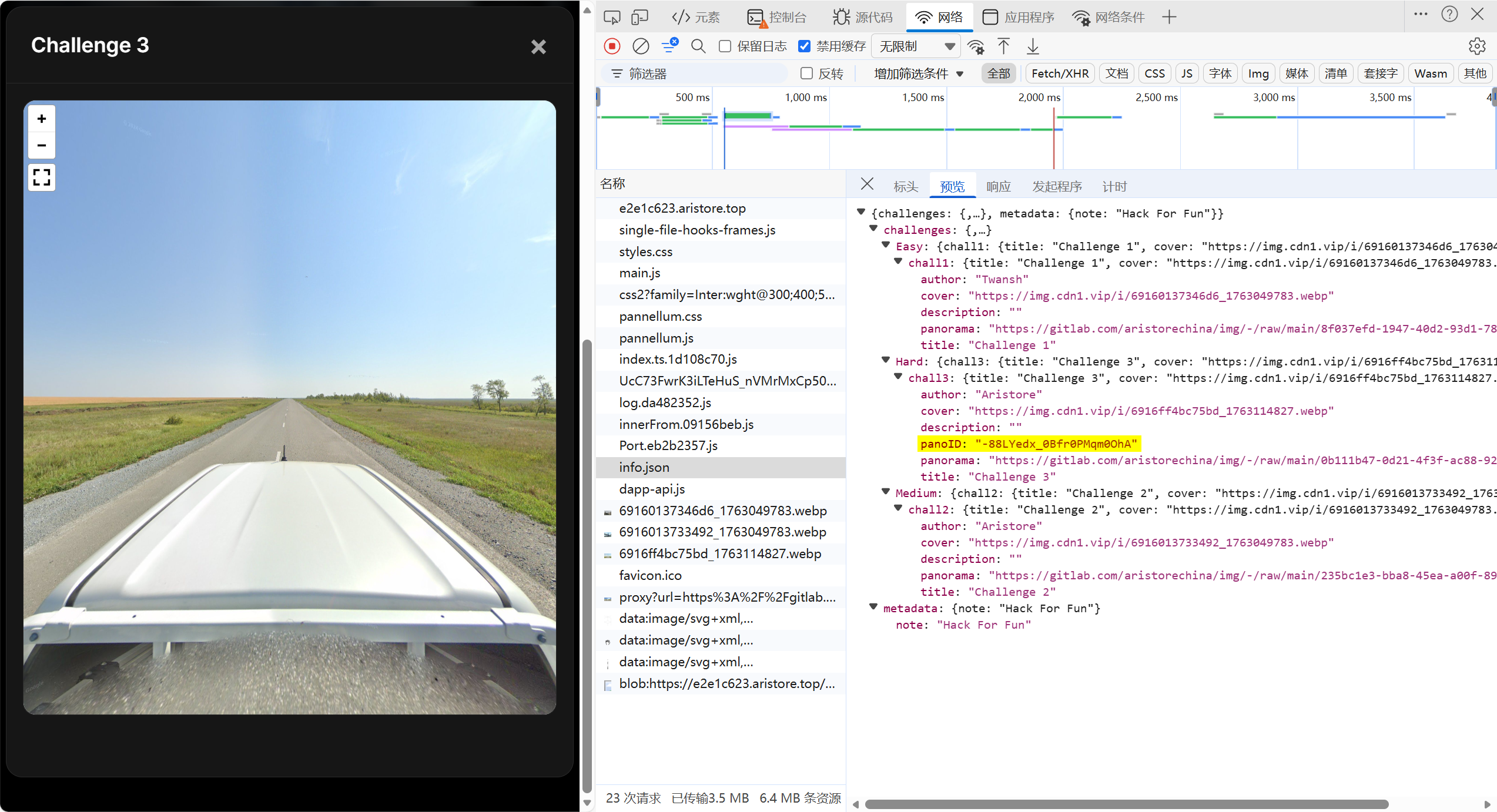The height and width of the screenshot is (812, 1497).
Task: Toggle device emulation icon
Action: (x=639, y=17)
